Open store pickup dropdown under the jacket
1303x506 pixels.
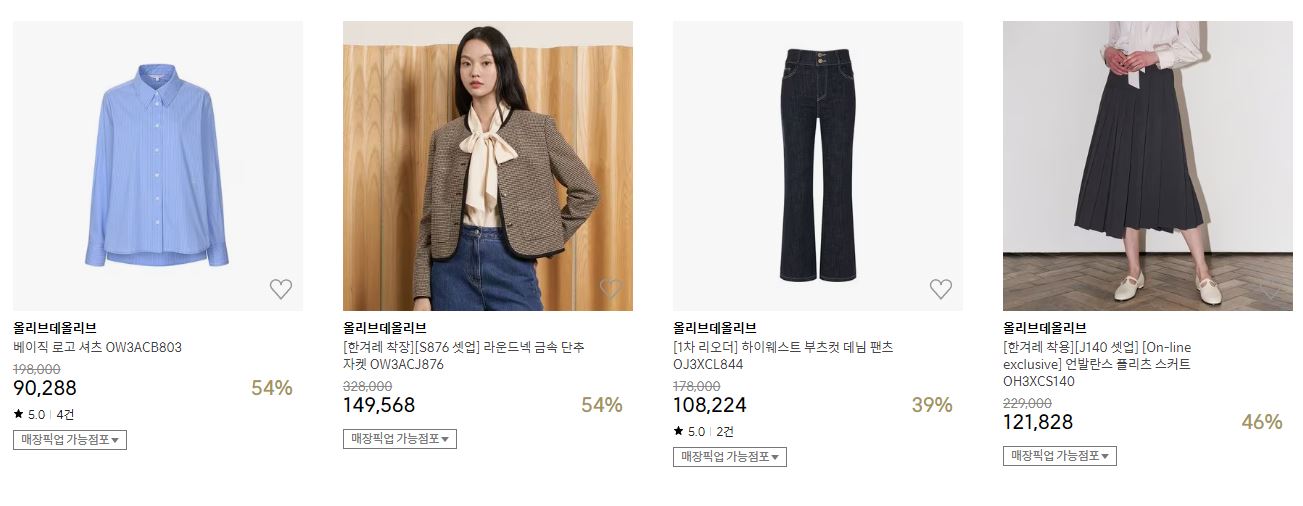coord(400,439)
